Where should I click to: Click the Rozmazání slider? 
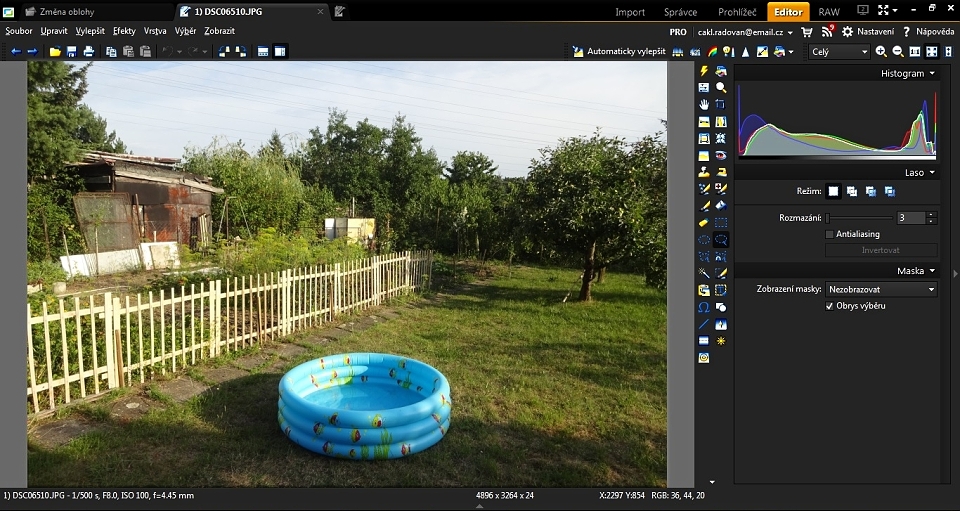859,218
